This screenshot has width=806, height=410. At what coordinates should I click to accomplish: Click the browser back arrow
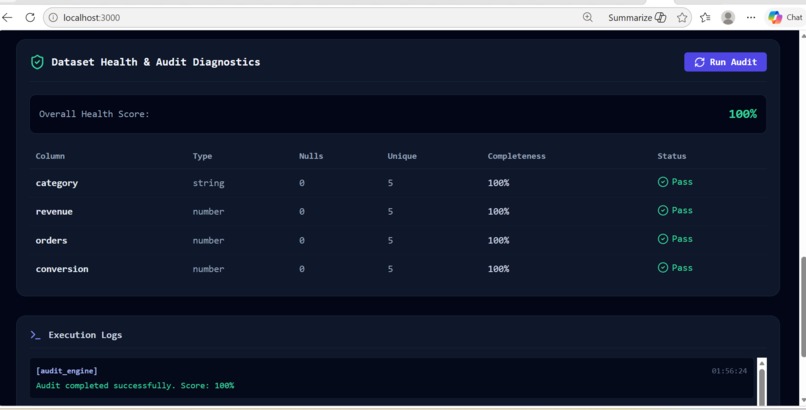(7, 17)
